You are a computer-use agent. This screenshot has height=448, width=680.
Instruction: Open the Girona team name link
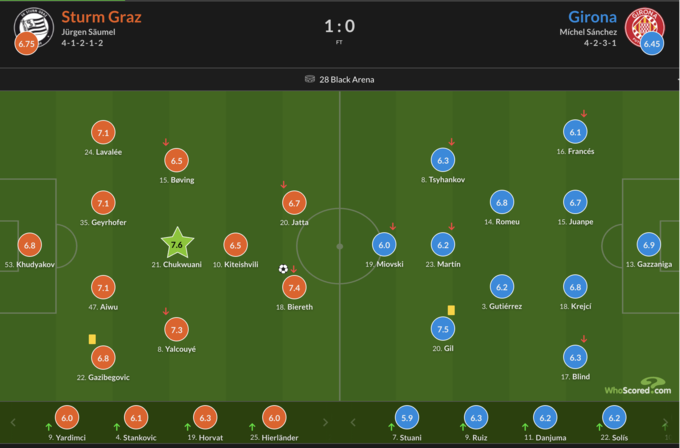point(593,17)
